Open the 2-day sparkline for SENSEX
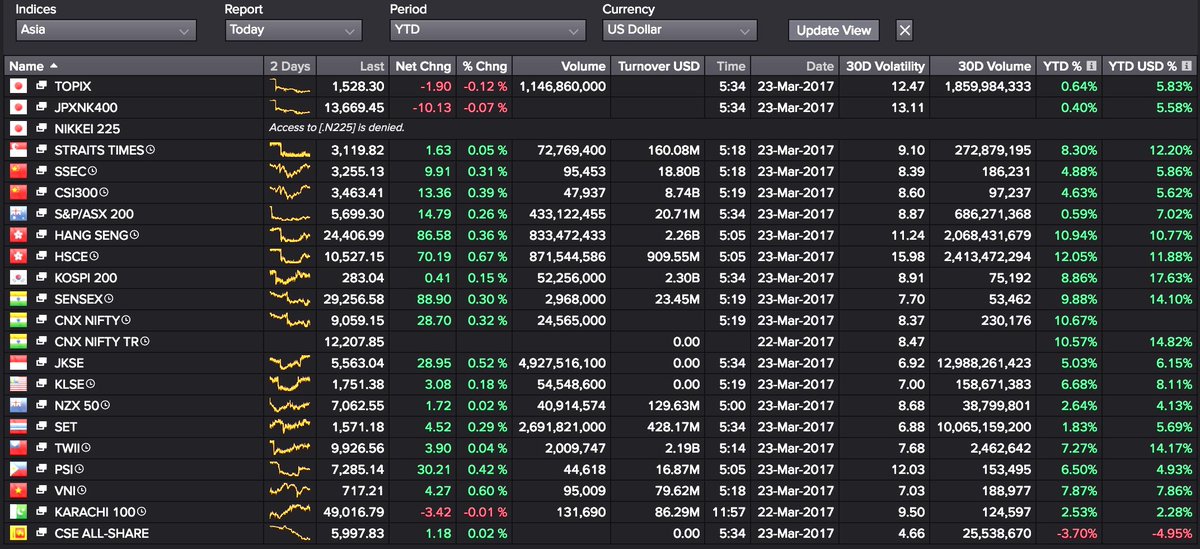This screenshot has width=1200, height=549. (x=291, y=299)
